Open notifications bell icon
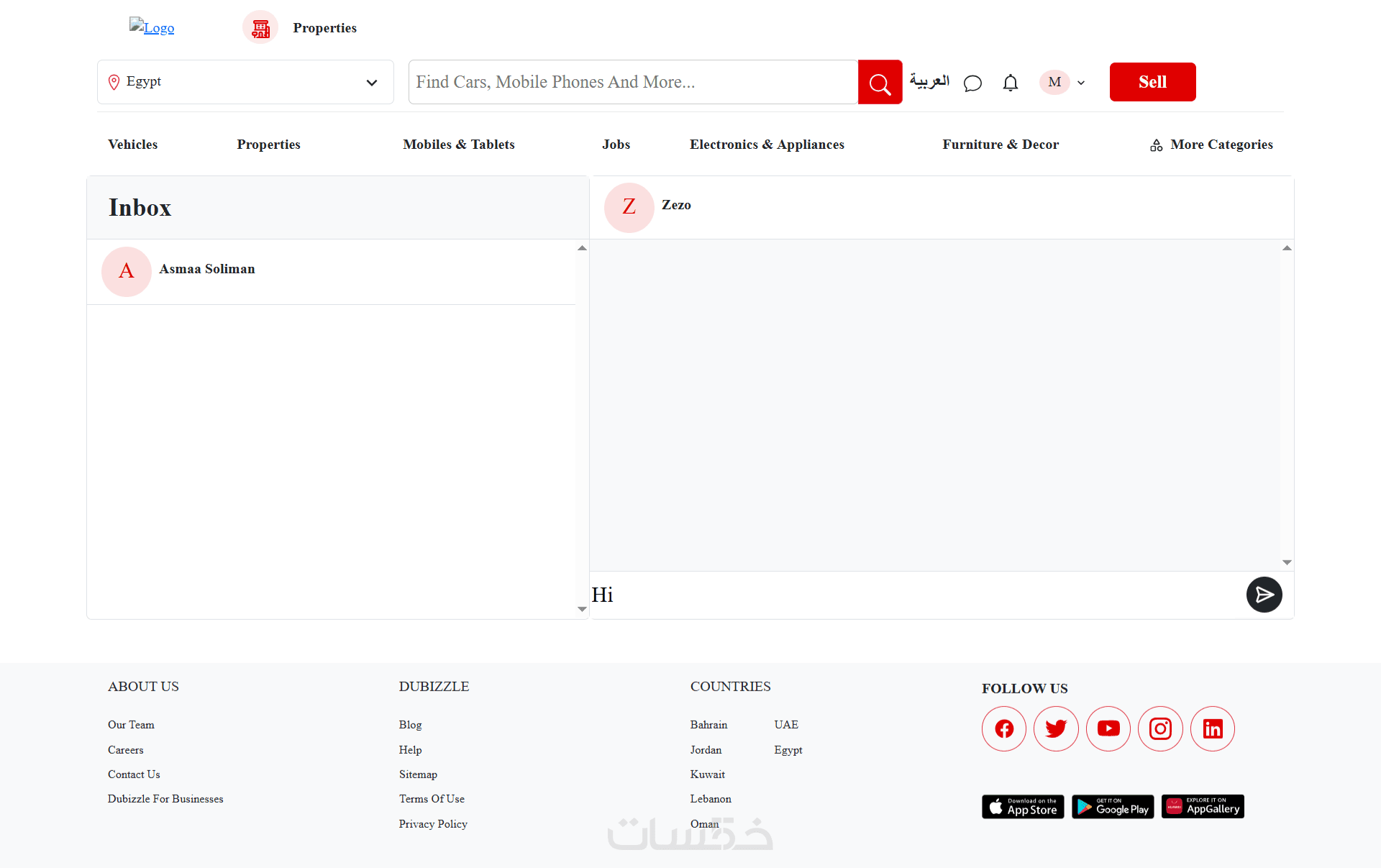 pyautogui.click(x=1010, y=83)
